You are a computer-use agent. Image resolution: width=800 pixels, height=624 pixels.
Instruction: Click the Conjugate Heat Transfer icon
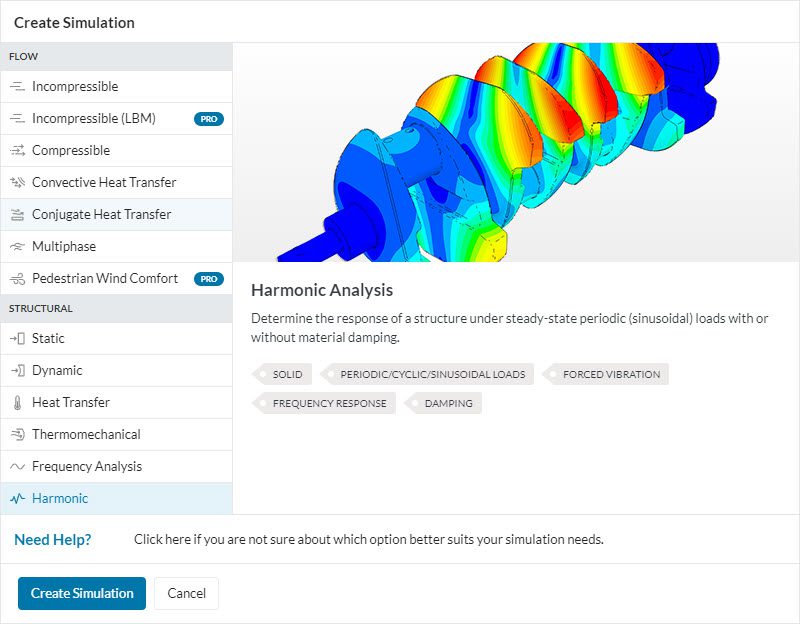(16, 215)
